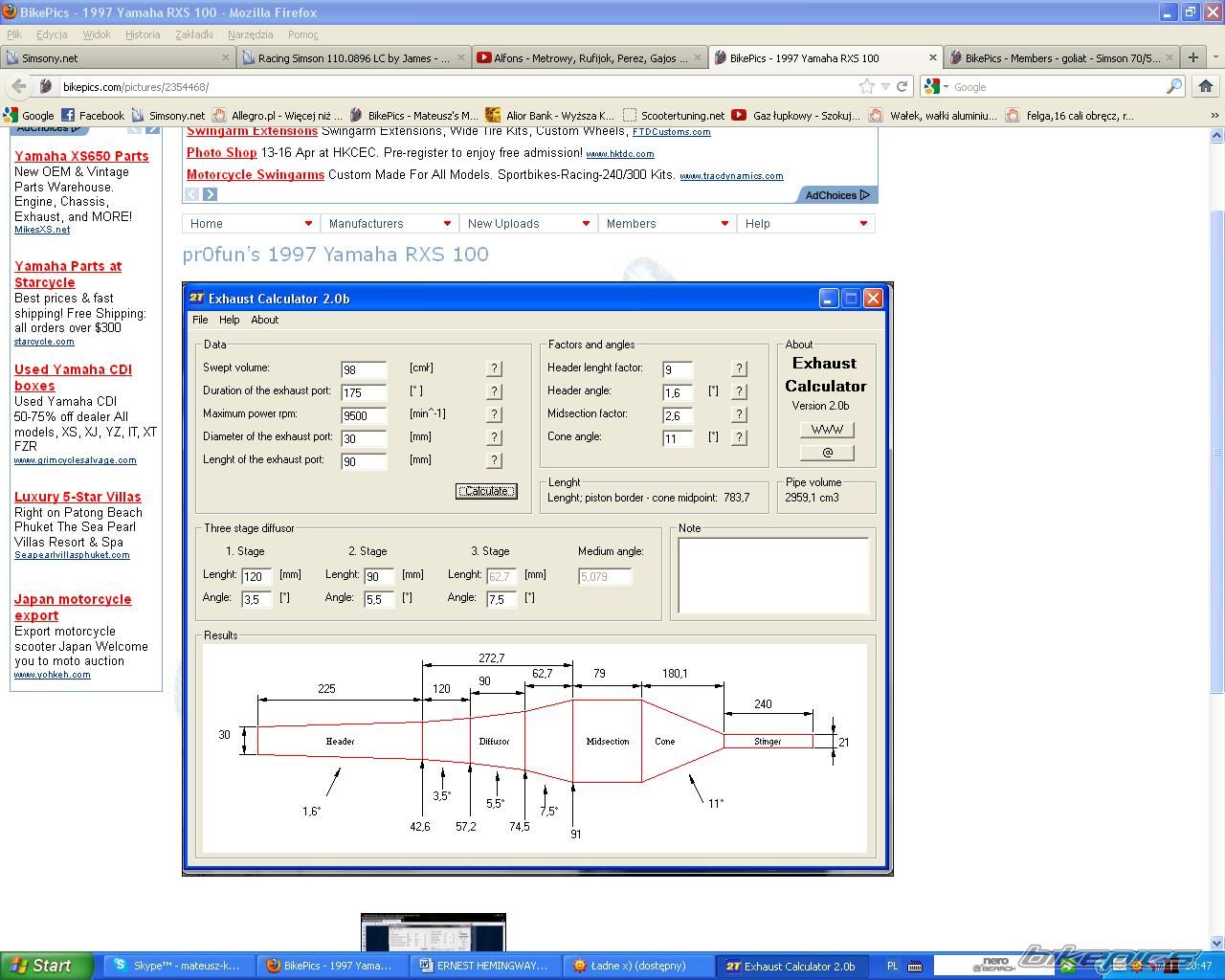The width and height of the screenshot is (1225, 980).
Task: Open Luxury 5-Star Villas ad link
Action: click(78, 497)
